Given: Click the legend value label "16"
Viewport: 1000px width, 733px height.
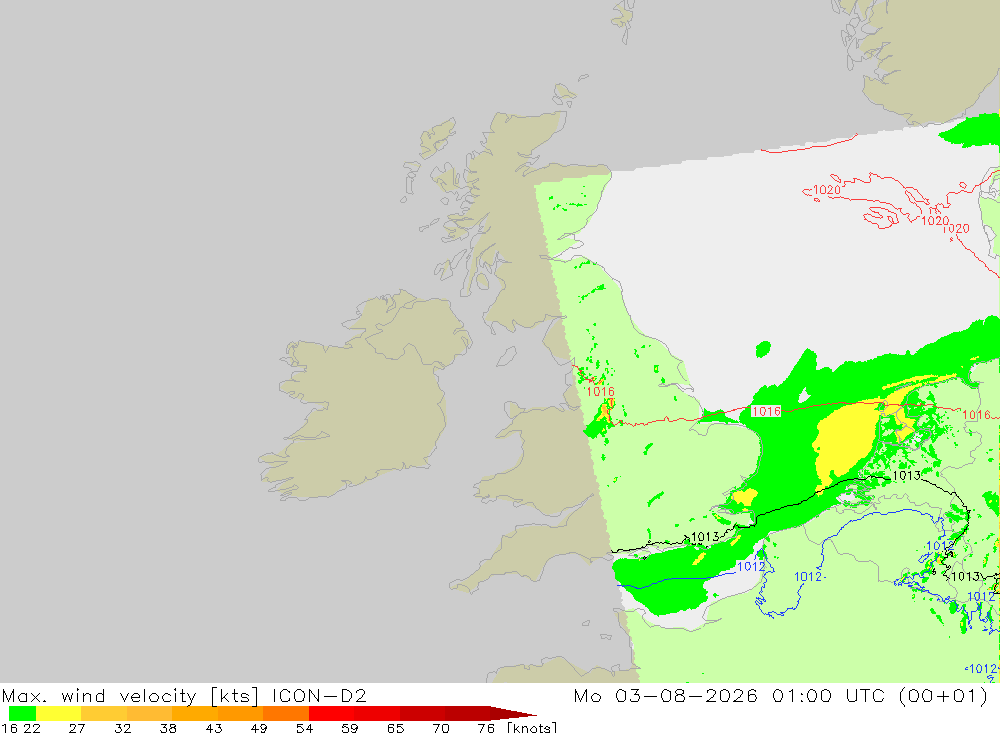Looking at the screenshot, I should click(x=9, y=728).
